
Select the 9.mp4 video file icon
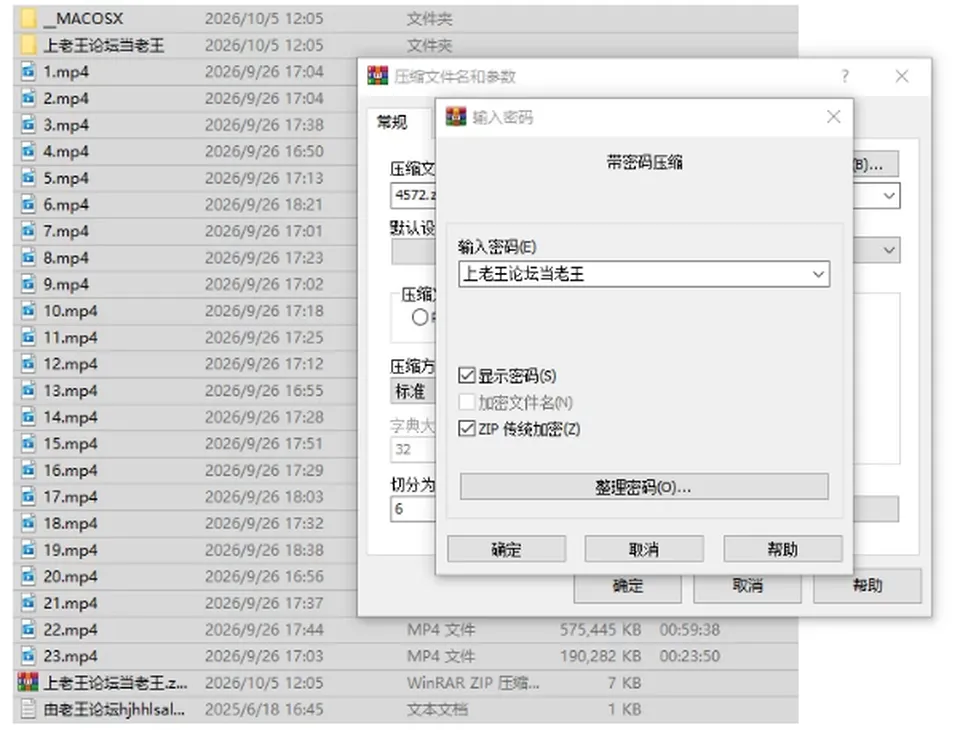(x=28, y=284)
